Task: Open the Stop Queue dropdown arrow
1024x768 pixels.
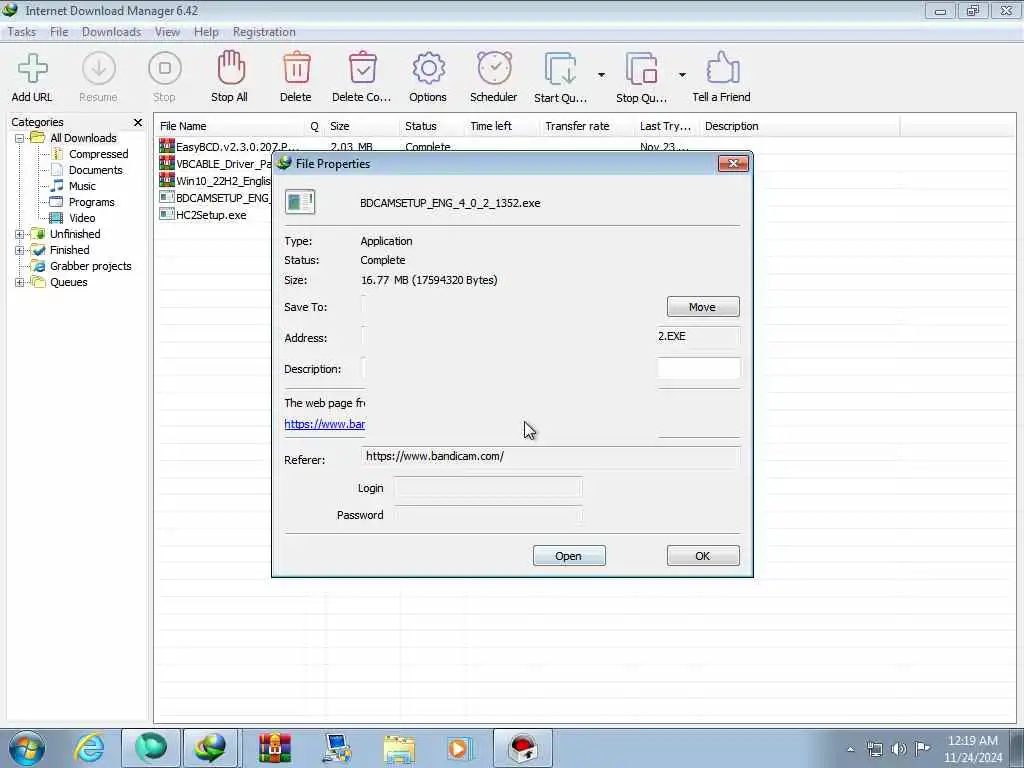Action: click(x=682, y=75)
